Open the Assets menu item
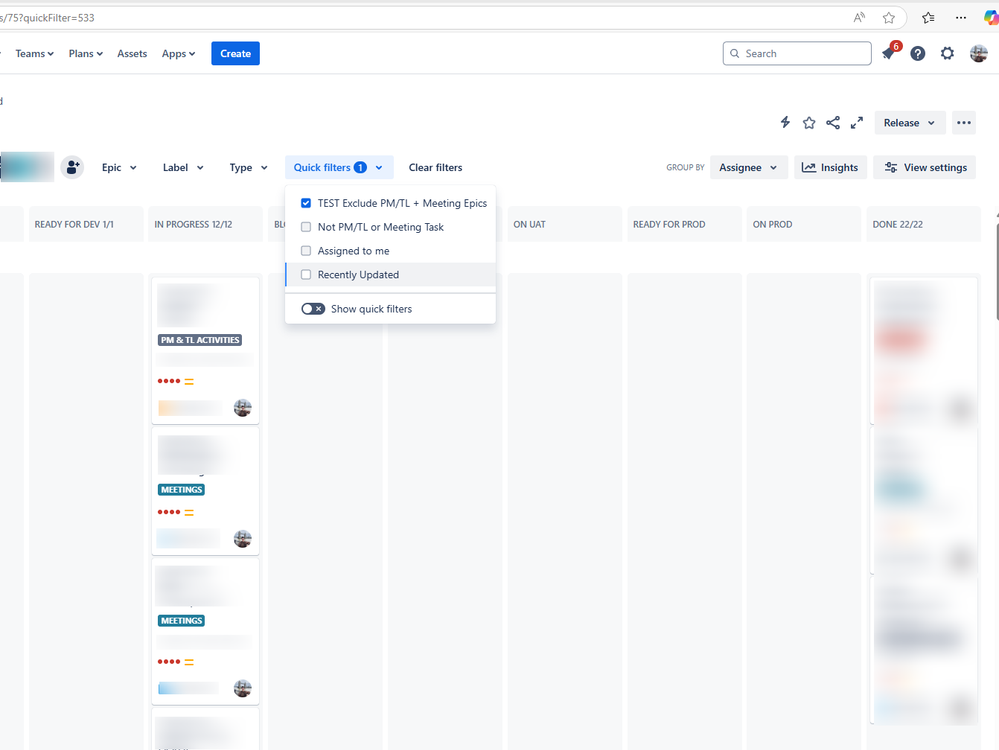The image size is (999, 750). point(132,54)
